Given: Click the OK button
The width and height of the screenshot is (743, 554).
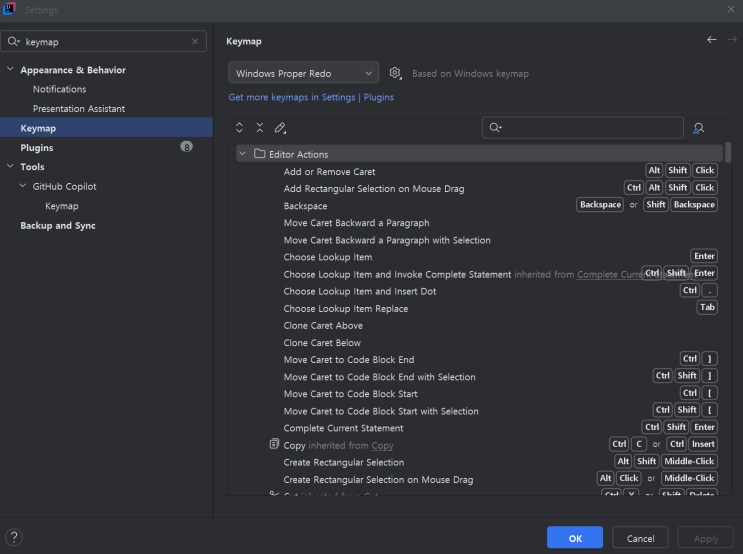Looking at the screenshot, I should [x=575, y=538].
